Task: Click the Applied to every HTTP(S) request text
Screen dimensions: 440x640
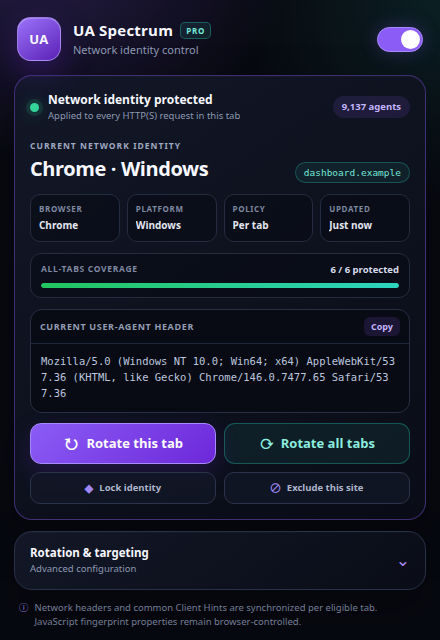Action: click(x=144, y=116)
